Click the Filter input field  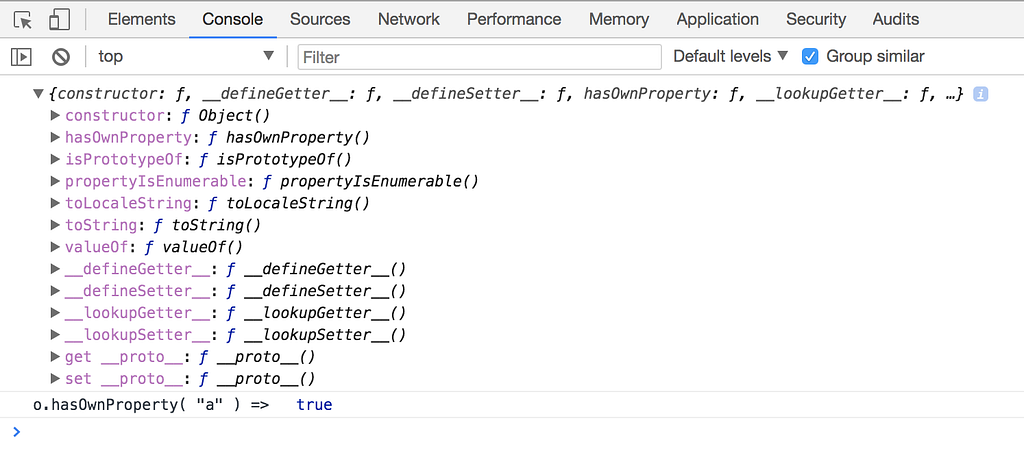click(479, 57)
